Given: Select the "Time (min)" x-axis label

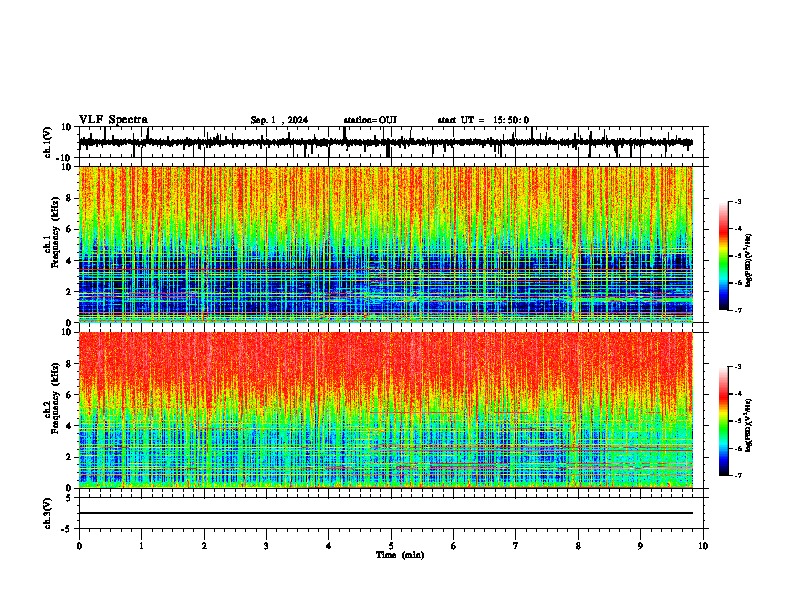Looking at the screenshot, I should click(400, 555).
